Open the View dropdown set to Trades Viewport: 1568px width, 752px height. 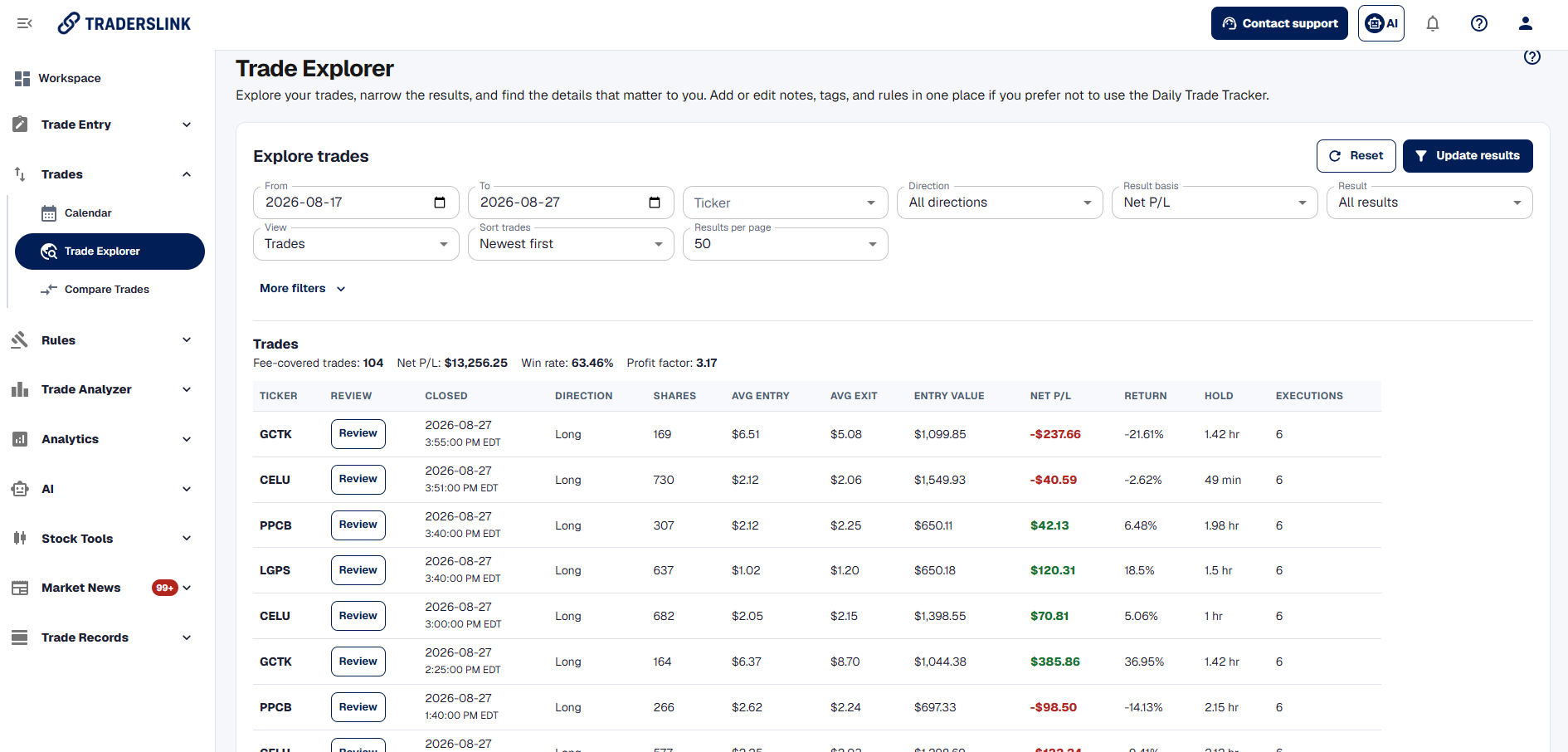click(356, 244)
